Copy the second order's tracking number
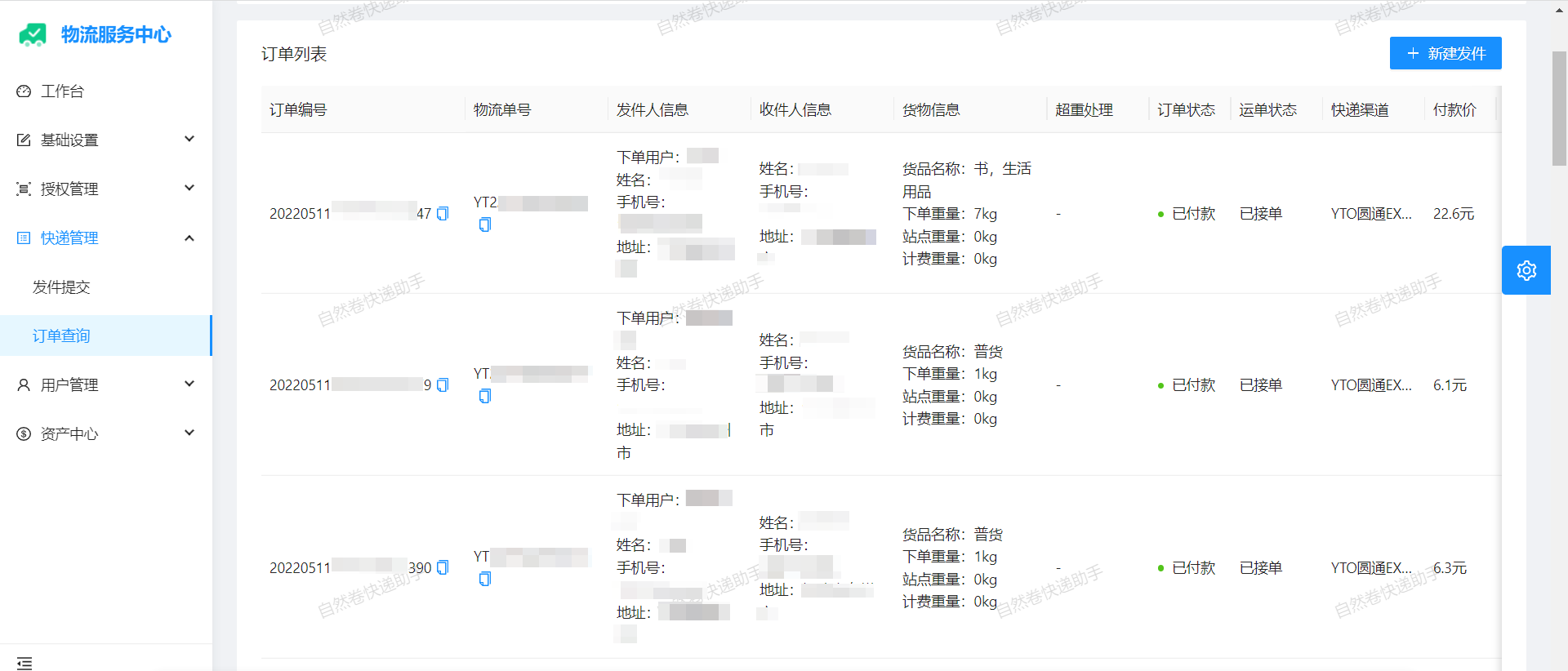The width and height of the screenshot is (1568, 671). (x=485, y=396)
